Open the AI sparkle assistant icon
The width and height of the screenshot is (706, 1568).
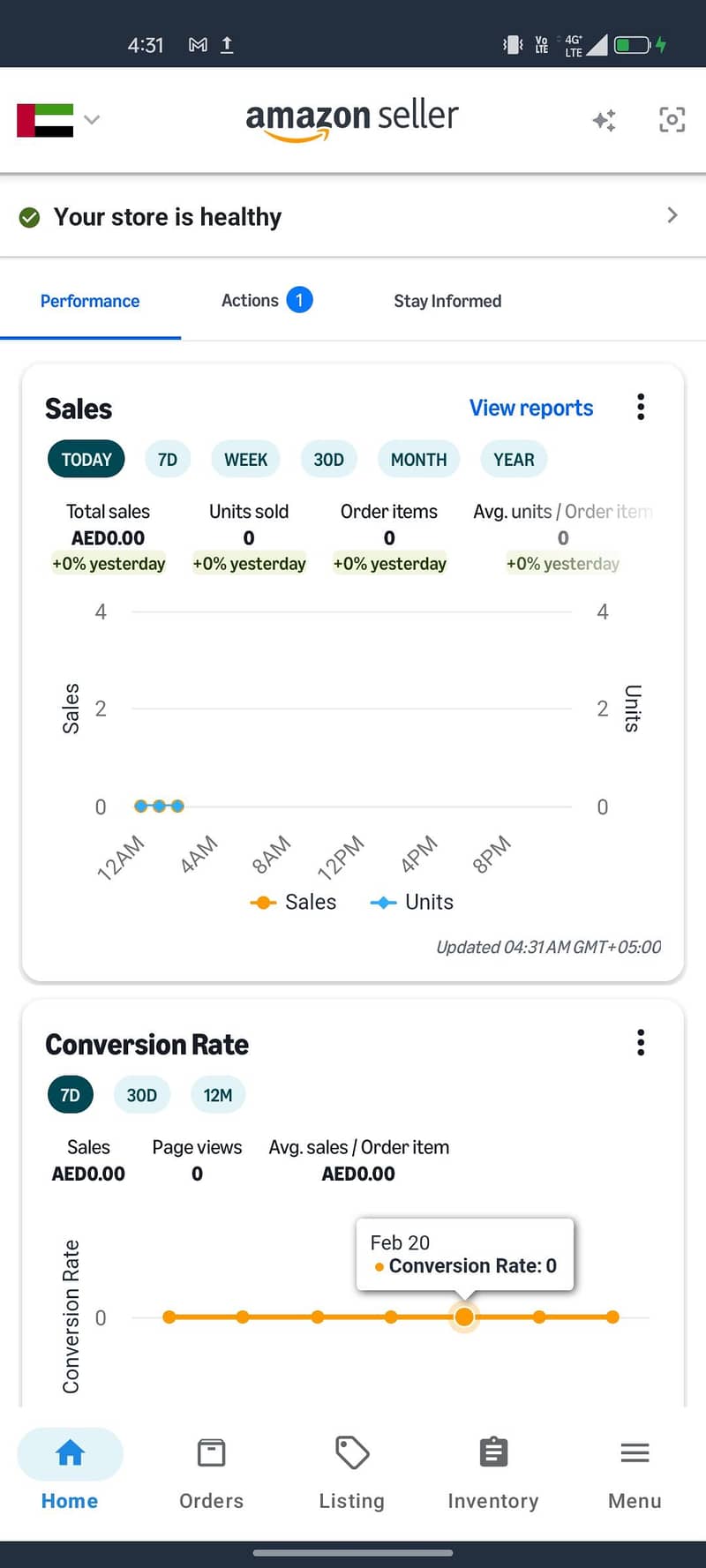click(605, 120)
